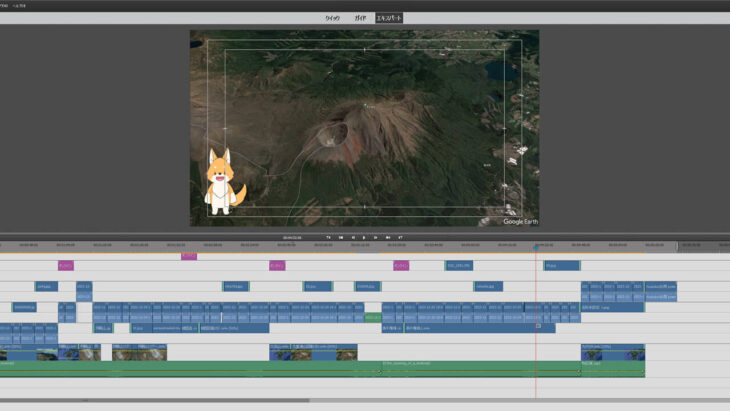Click the leftmost icon in the transport bar

click(328, 237)
